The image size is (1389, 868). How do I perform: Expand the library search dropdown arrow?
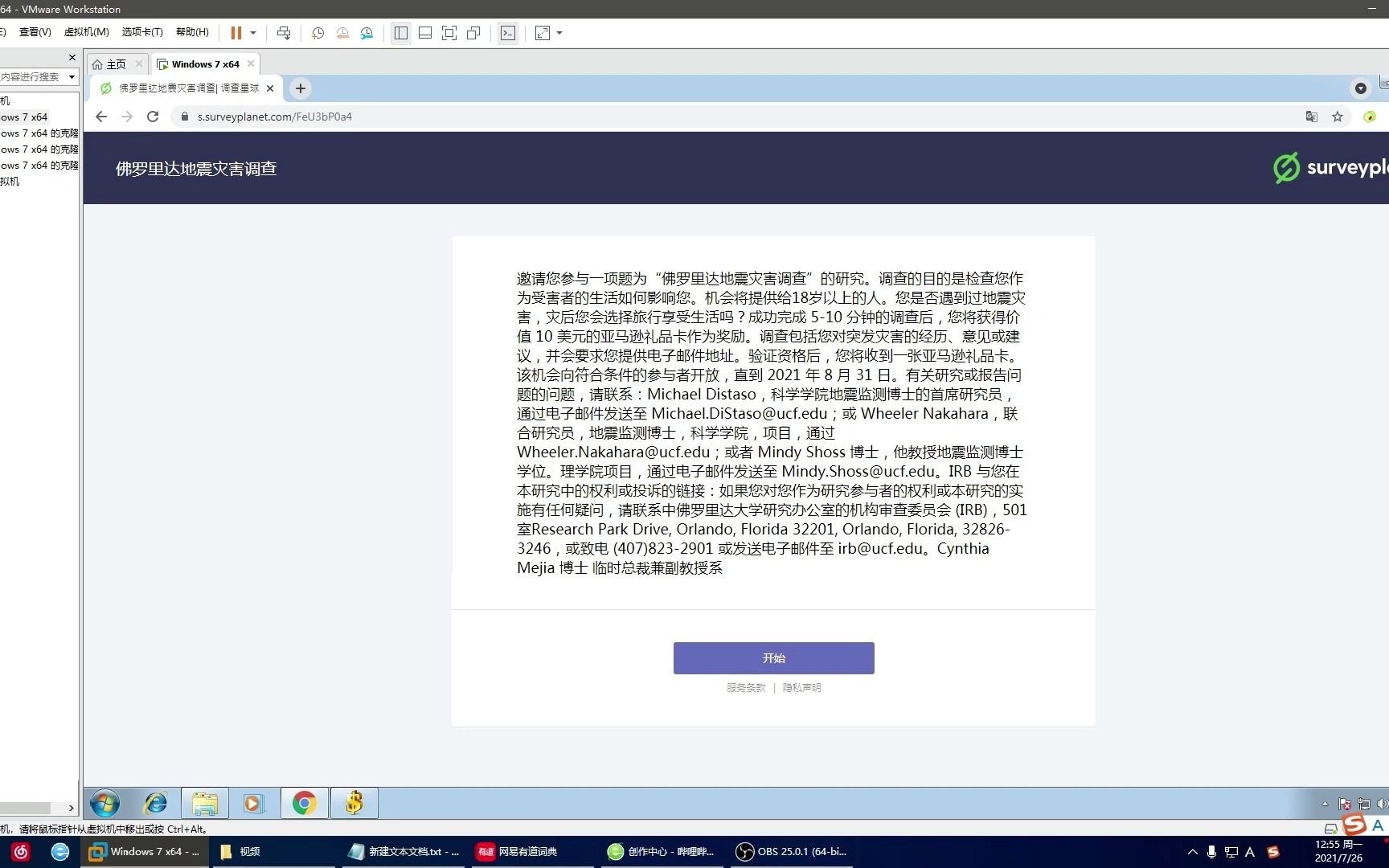pyautogui.click(x=72, y=77)
